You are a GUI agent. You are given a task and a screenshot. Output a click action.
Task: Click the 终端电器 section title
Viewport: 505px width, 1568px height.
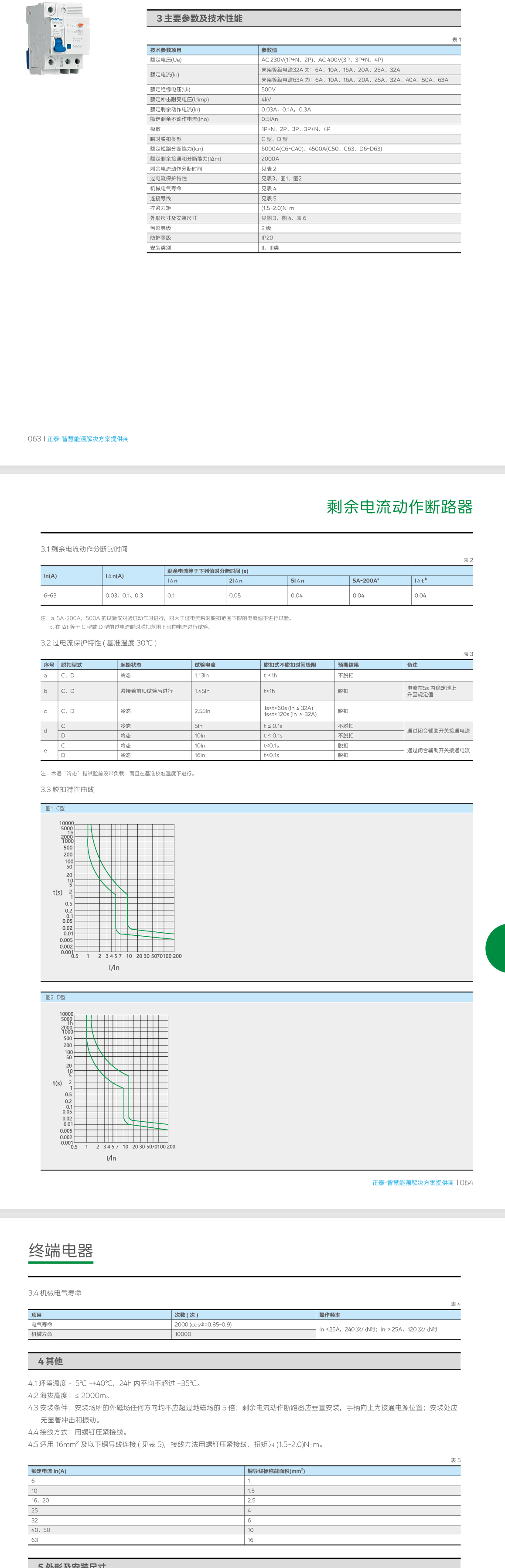[60, 1250]
